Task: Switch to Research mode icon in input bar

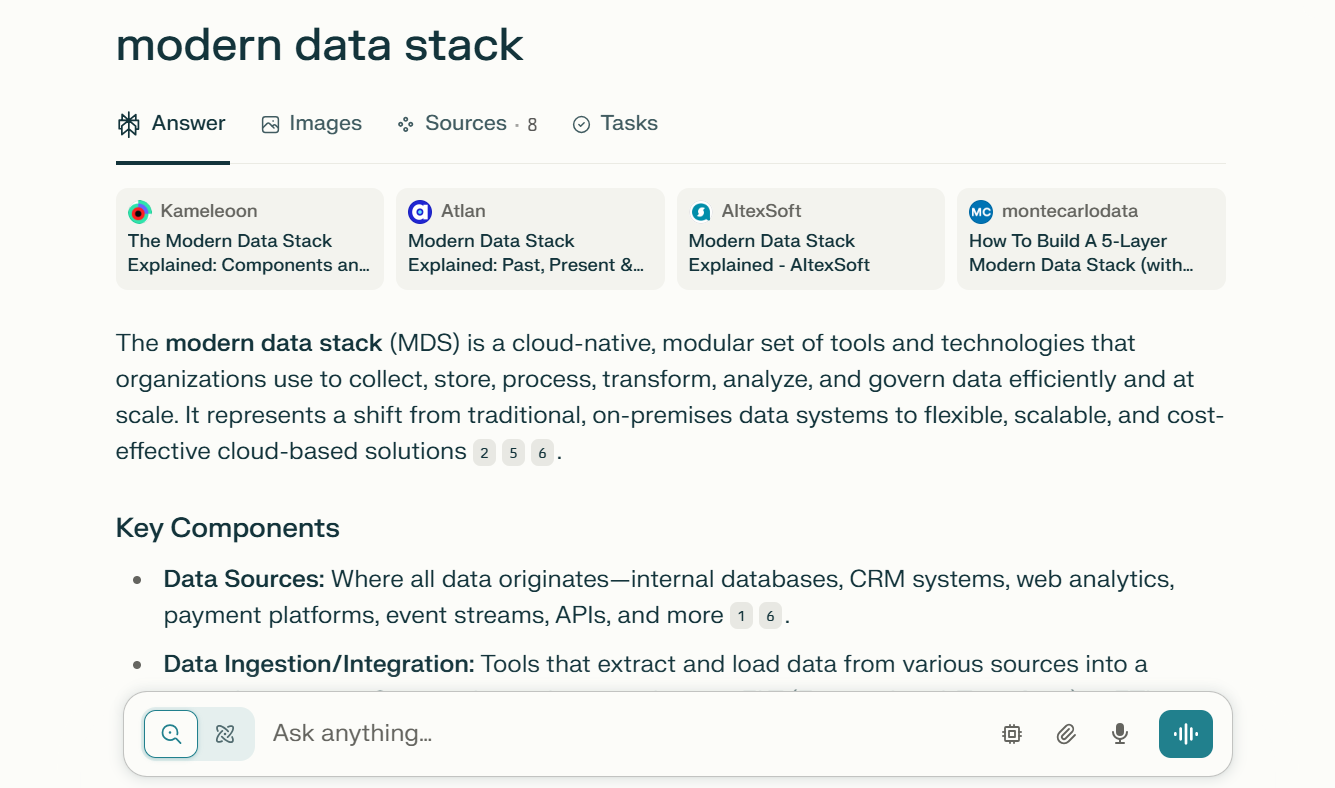Action: point(225,734)
